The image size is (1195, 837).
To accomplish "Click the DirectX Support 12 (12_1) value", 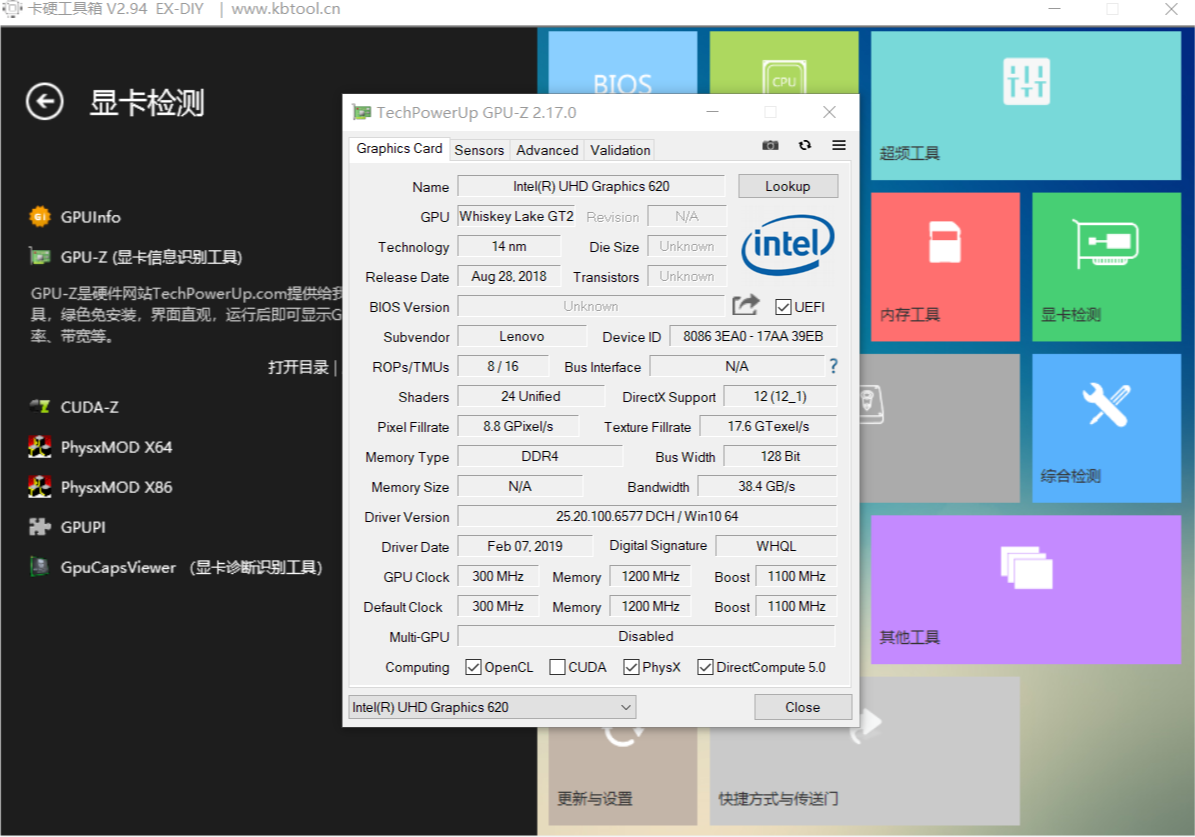I will [780, 396].
